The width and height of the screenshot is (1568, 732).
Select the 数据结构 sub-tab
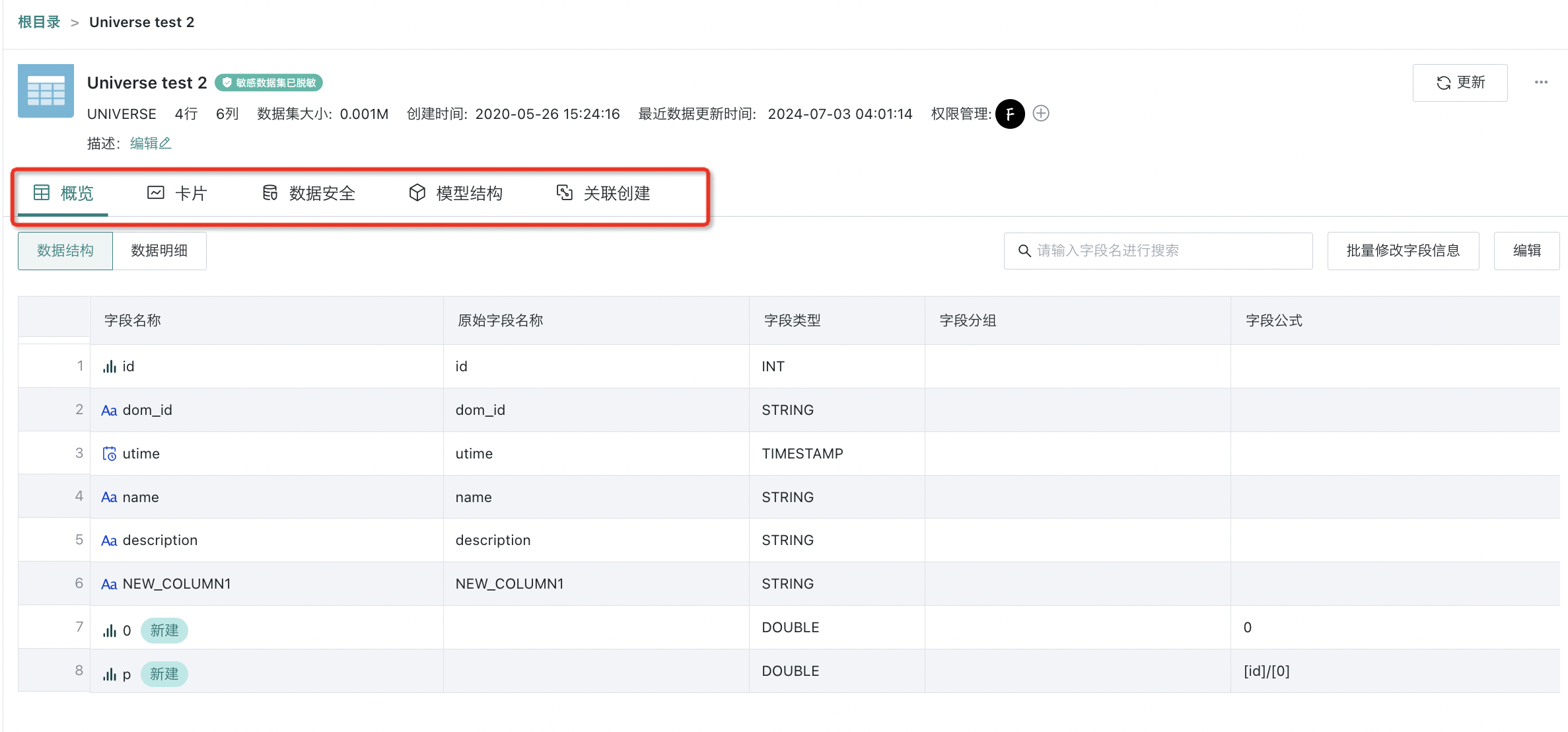65,250
